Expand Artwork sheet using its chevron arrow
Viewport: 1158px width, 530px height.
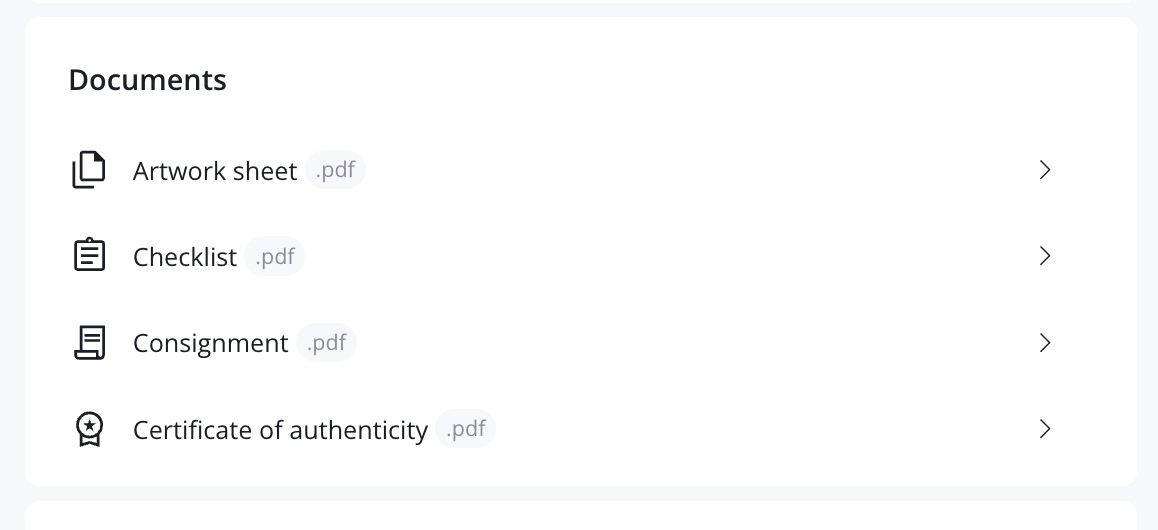pyautogui.click(x=1044, y=170)
